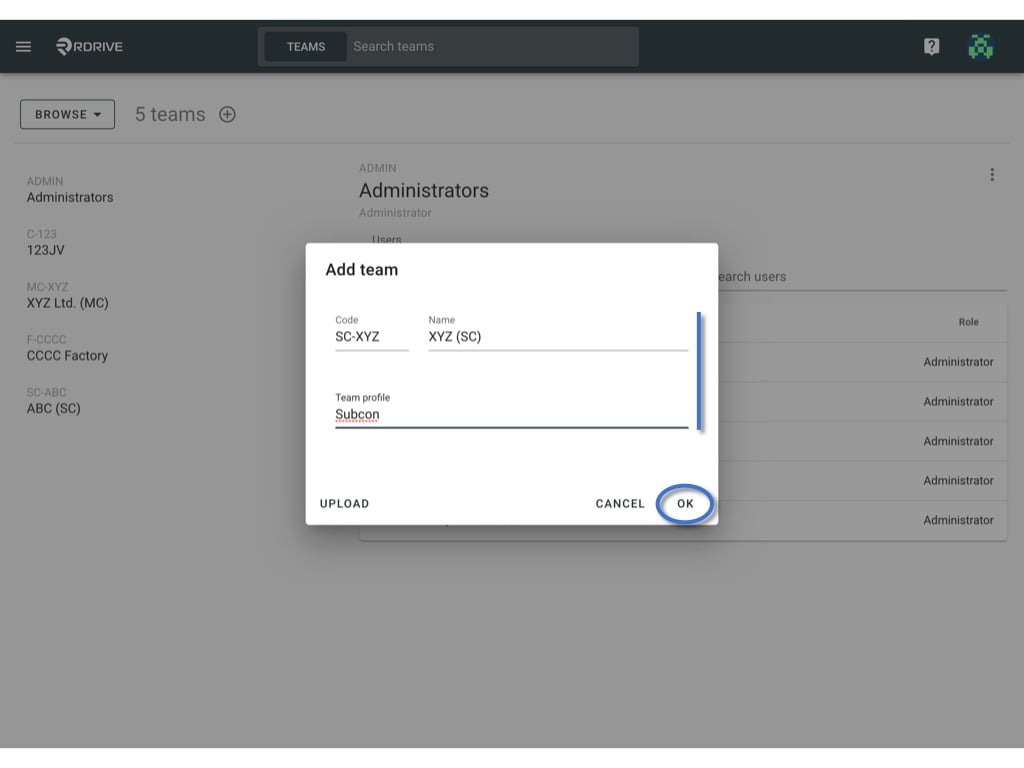Click the Name field with XYZ (SC)
This screenshot has height=768, width=1024.
pos(558,336)
